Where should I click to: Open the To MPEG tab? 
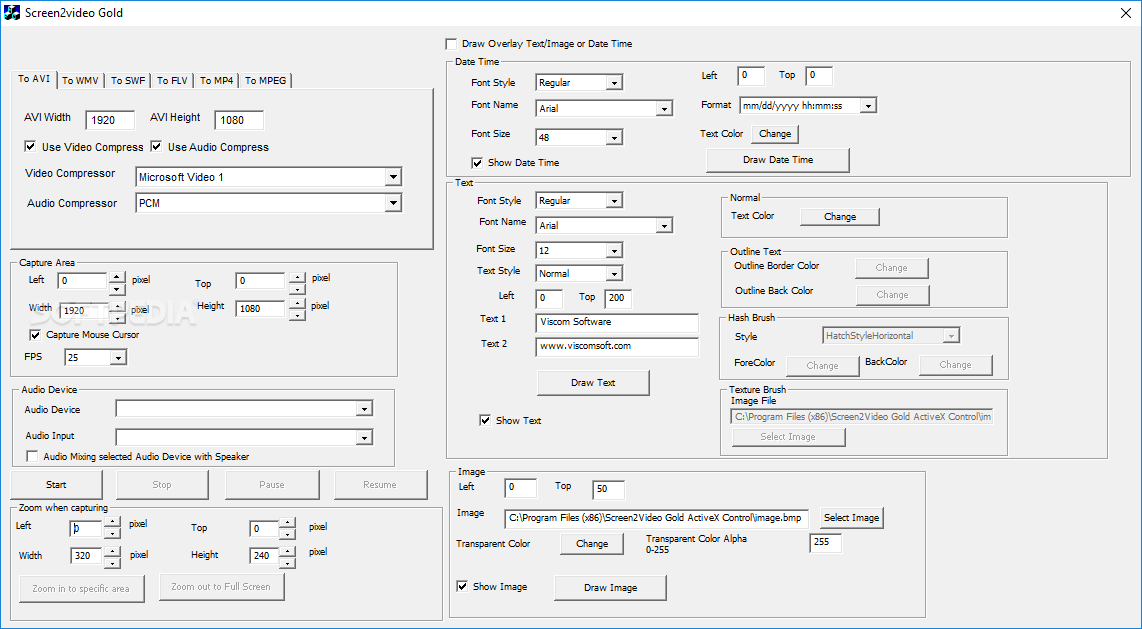266,81
